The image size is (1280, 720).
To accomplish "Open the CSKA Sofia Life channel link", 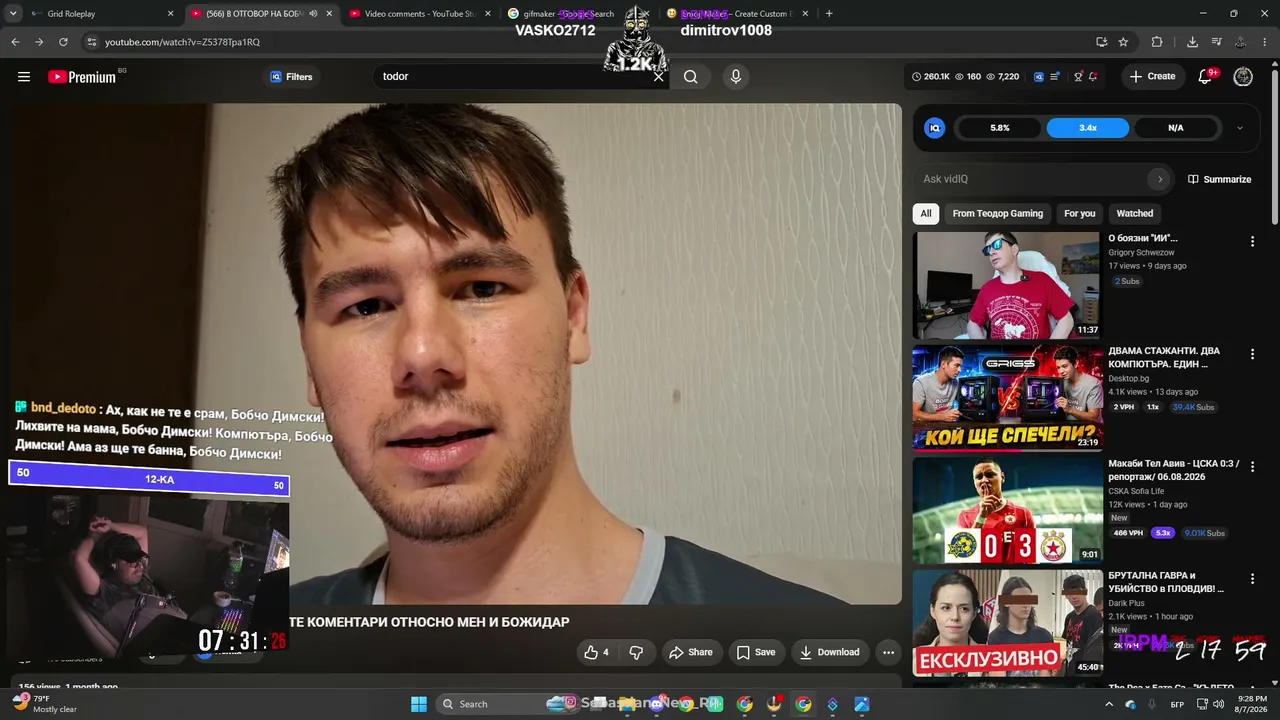I will click(x=1136, y=491).
